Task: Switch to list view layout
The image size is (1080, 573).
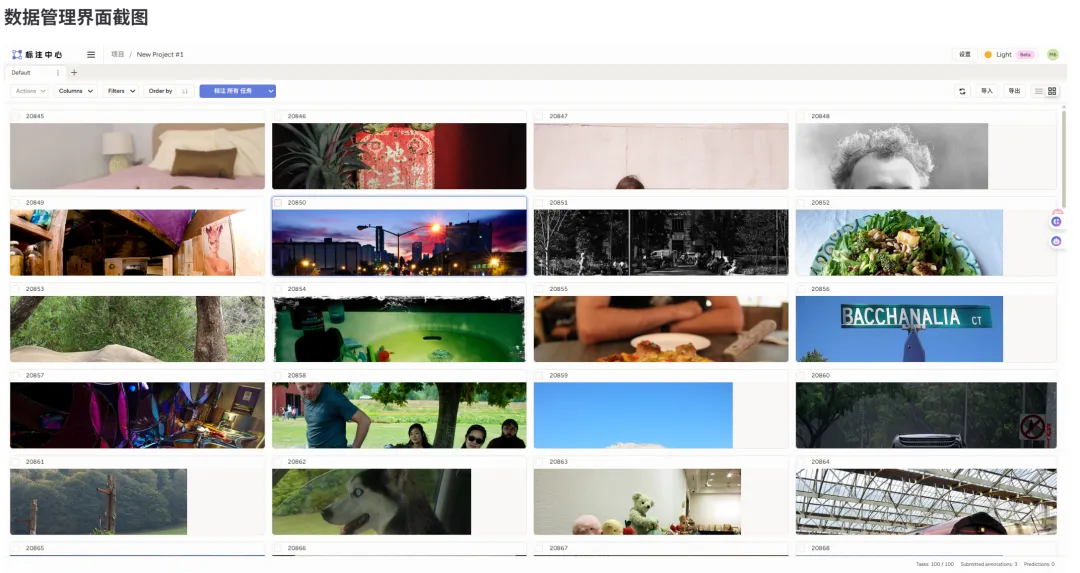Action: click(1039, 91)
